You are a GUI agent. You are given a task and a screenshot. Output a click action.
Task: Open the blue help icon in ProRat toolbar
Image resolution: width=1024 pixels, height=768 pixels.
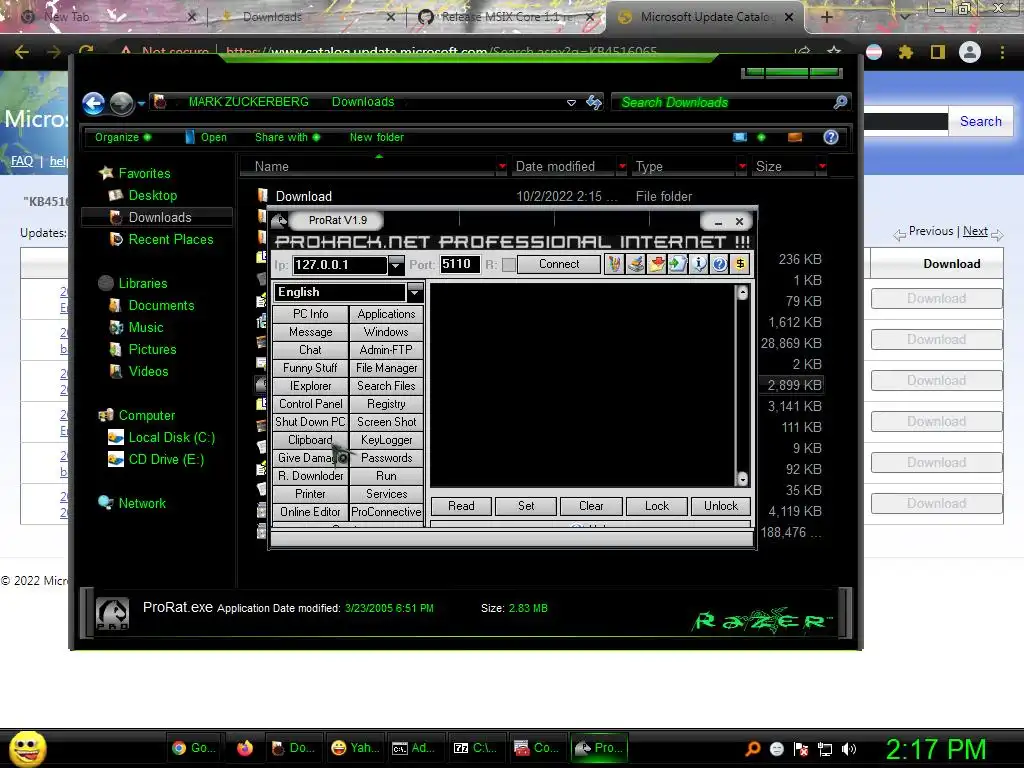(719, 264)
